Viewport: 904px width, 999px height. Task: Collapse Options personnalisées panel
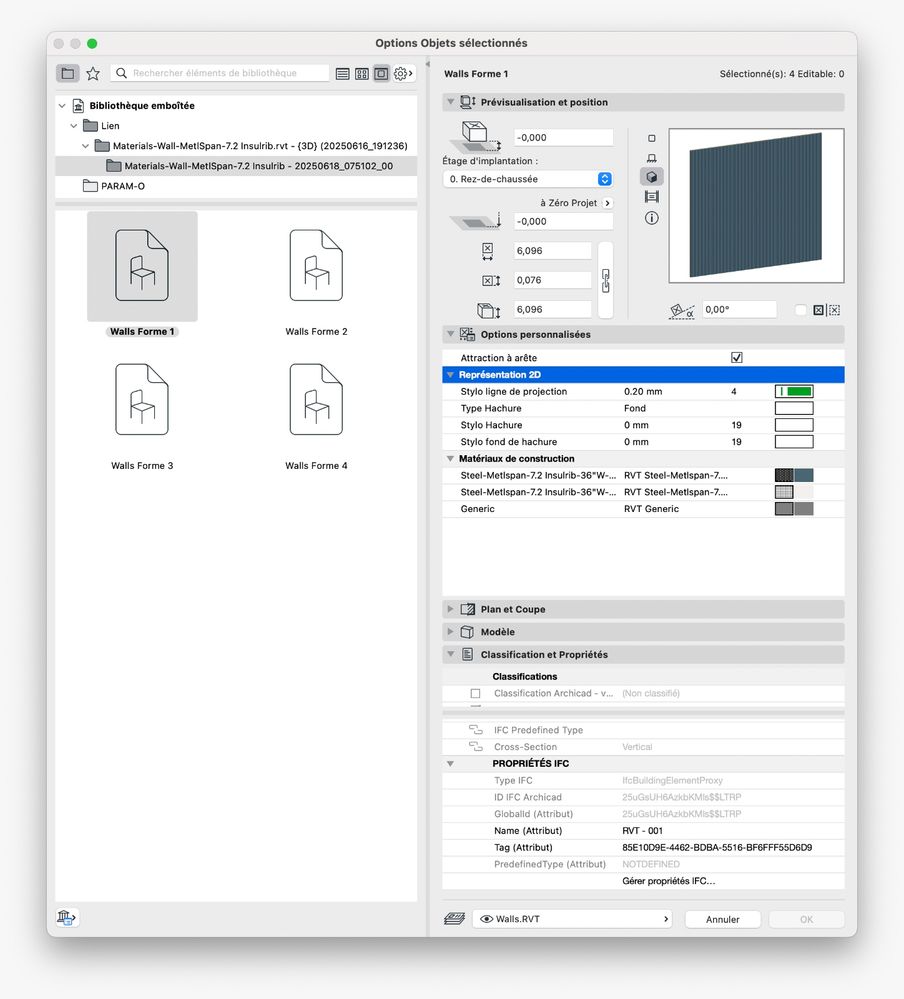(x=450, y=334)
